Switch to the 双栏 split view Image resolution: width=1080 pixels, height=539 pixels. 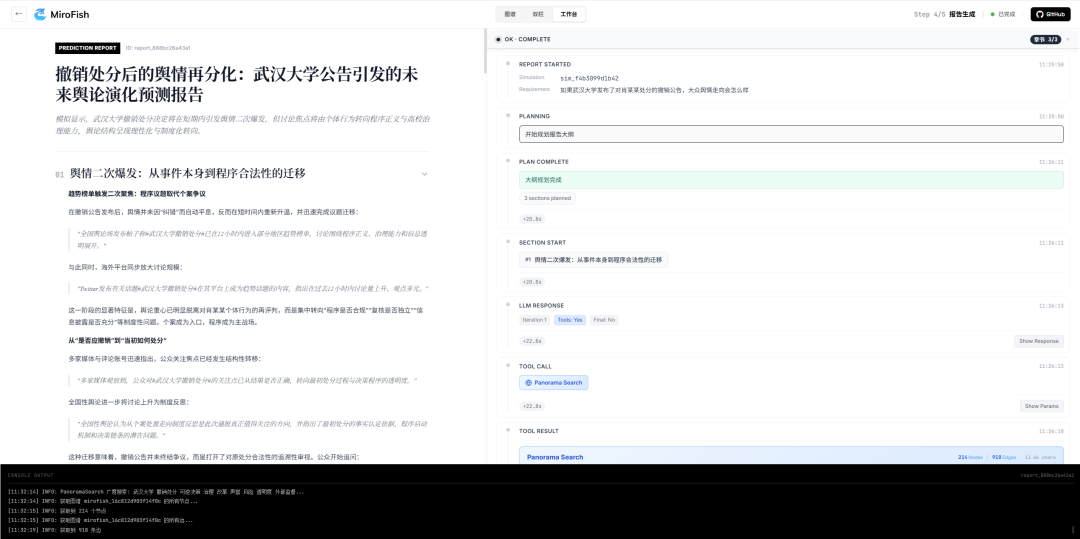538,14
